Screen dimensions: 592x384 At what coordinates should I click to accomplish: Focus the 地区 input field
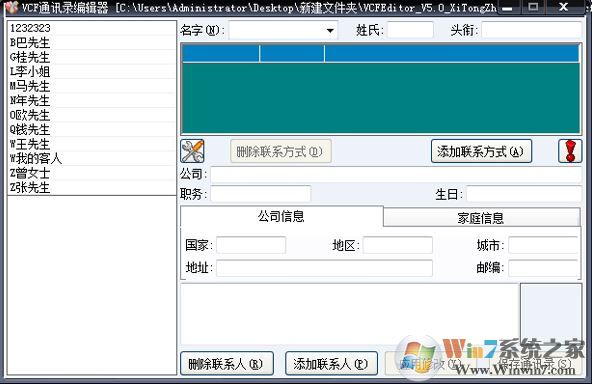click(x=398, y=245)
